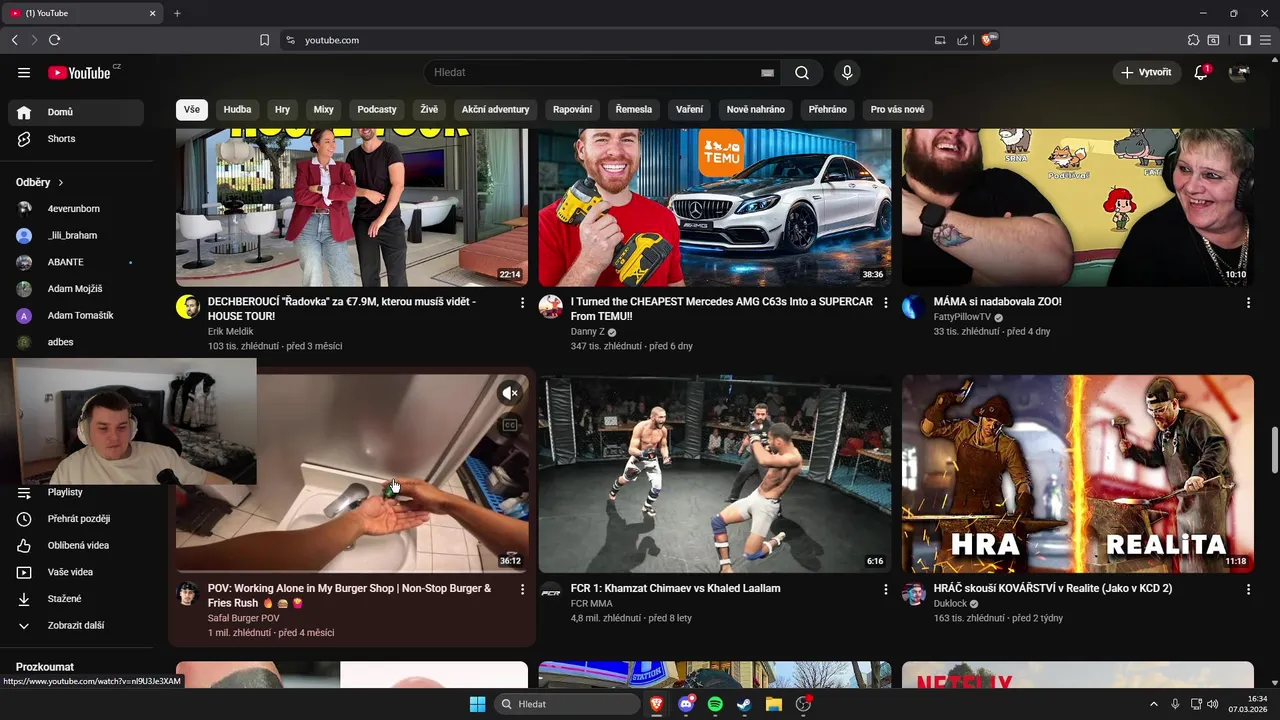Select the Hry filter chip
This screenshot has width=1280, height=720.
[282, 109]
